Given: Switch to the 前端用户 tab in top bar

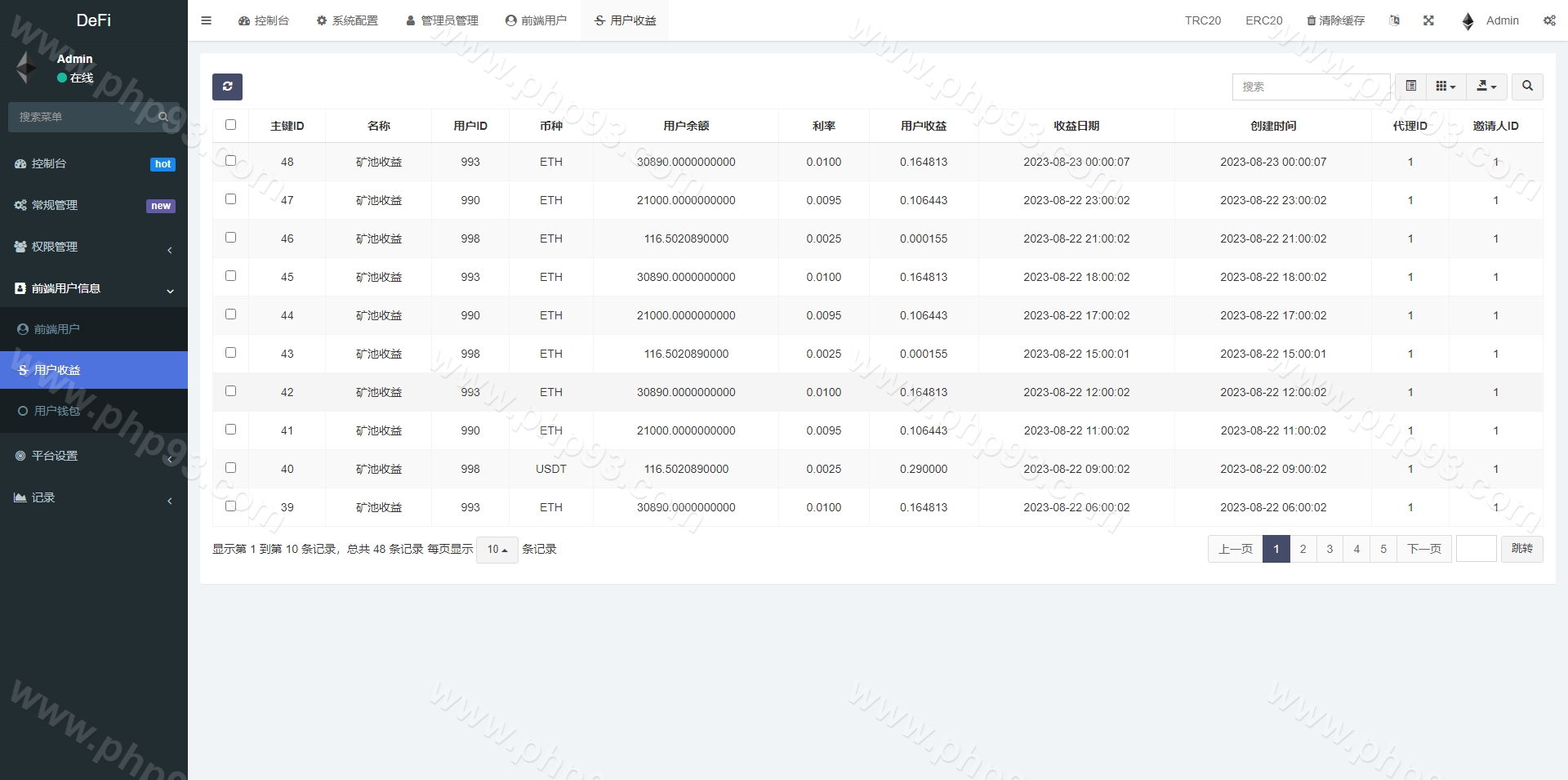Looking at the screenshot, I should coord(536,20).
